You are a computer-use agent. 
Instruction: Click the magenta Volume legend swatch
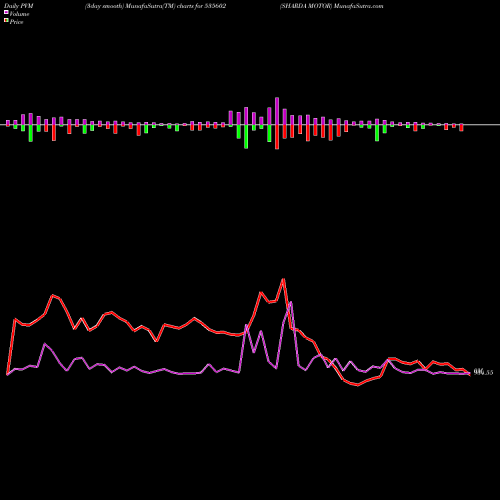tap(6, 12)
